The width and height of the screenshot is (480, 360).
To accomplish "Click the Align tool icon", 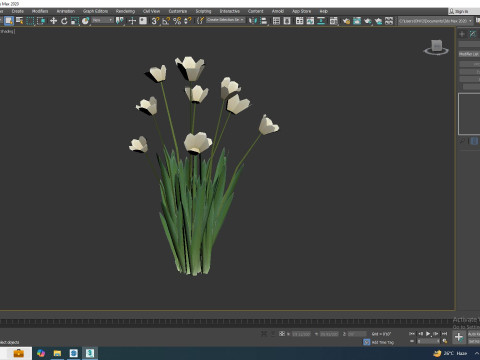I will (264, 21).
